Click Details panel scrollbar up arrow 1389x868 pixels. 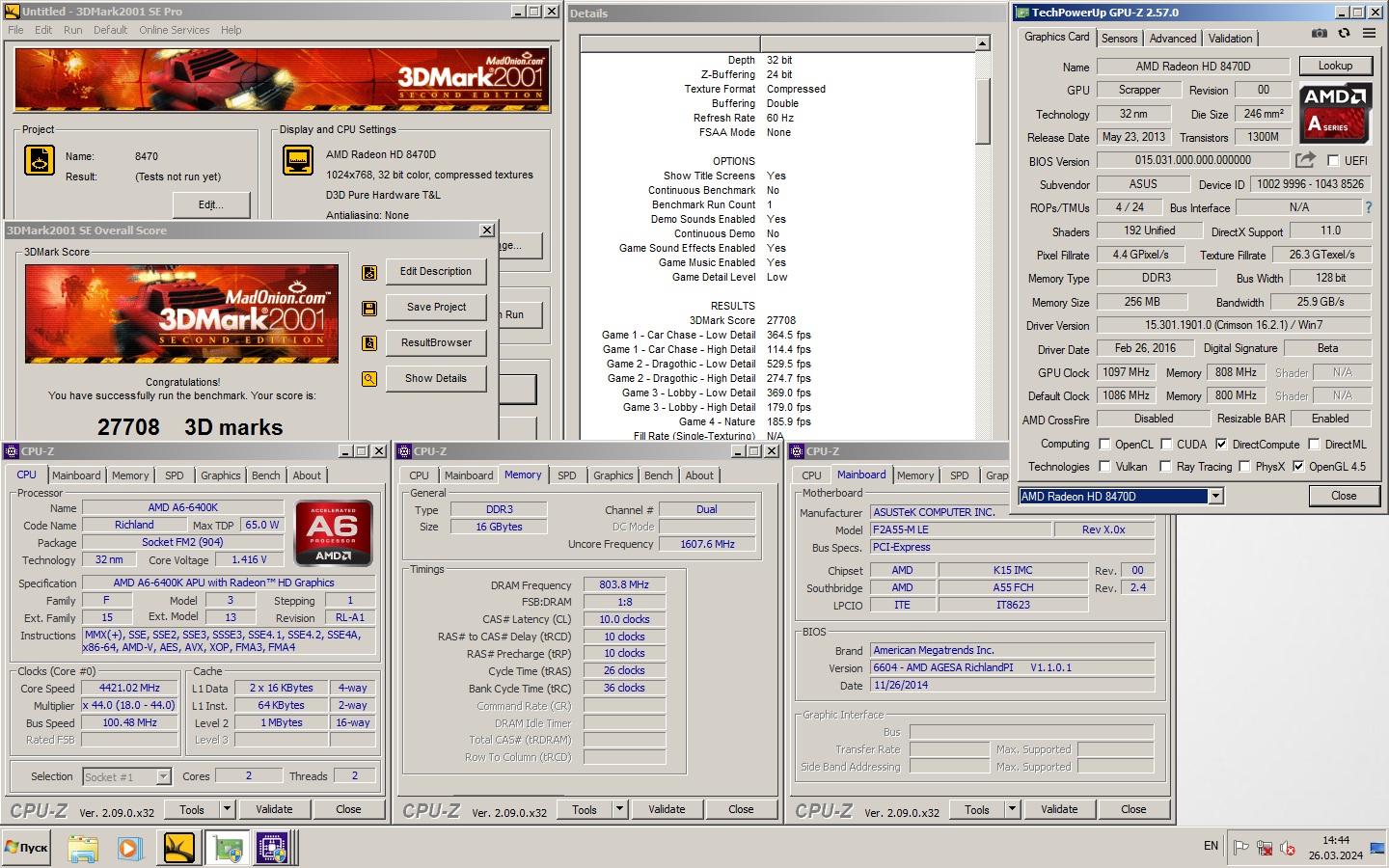coord(982,44)
